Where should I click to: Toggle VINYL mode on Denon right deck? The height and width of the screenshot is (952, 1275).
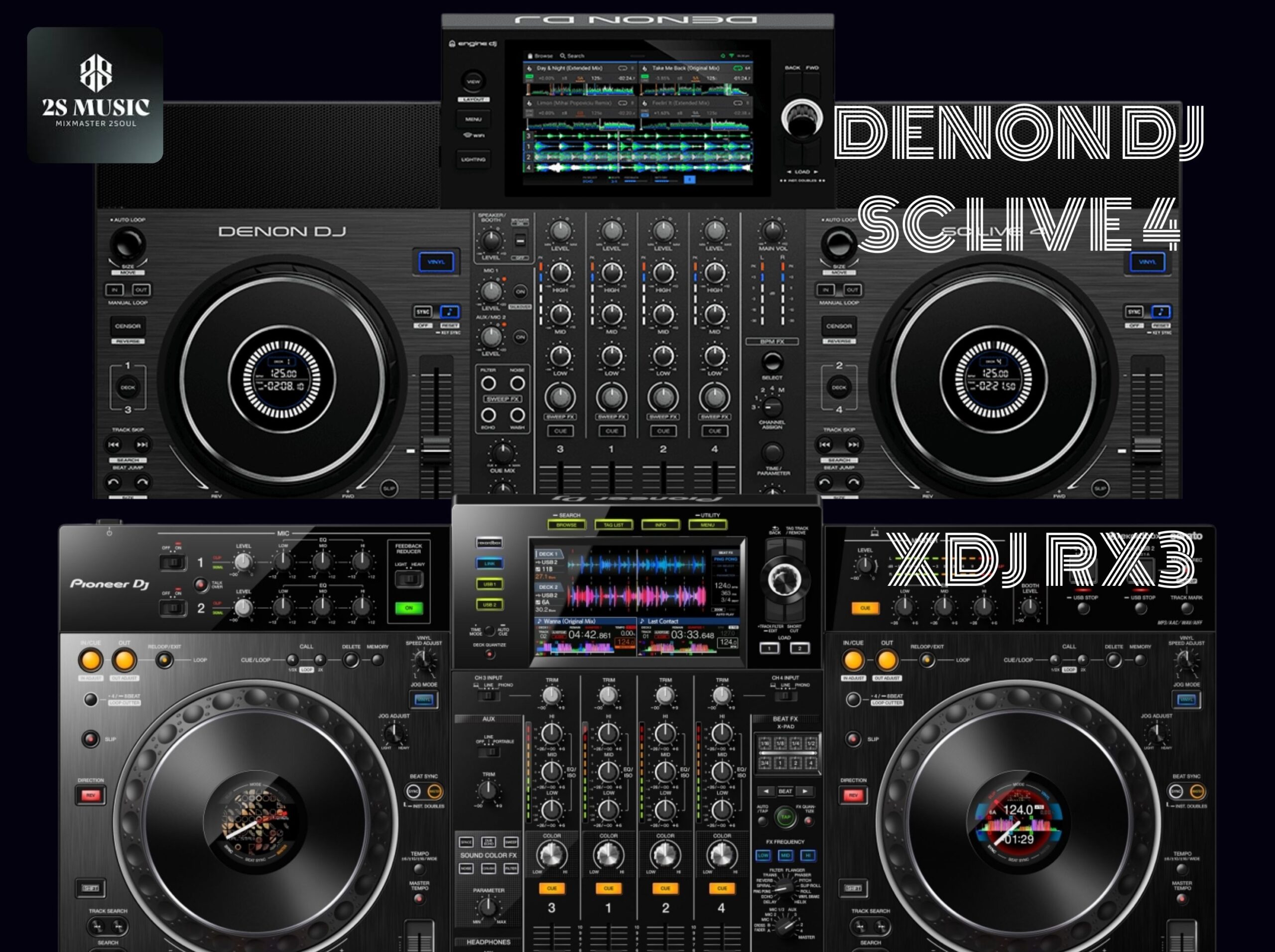[1147, 262]
